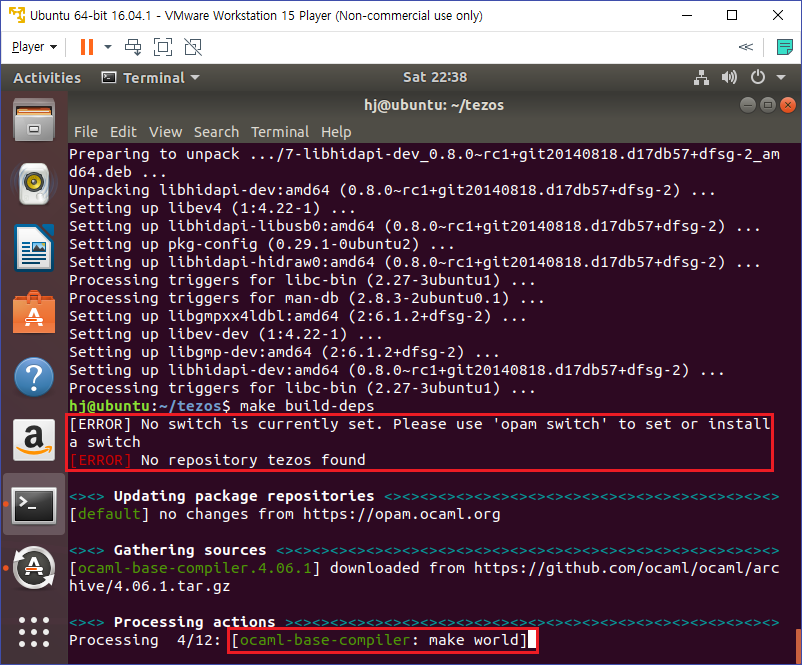The image size is (802, 665).
Task: Open the Terminal app menu in top bar
Action: tap(151, 78)
